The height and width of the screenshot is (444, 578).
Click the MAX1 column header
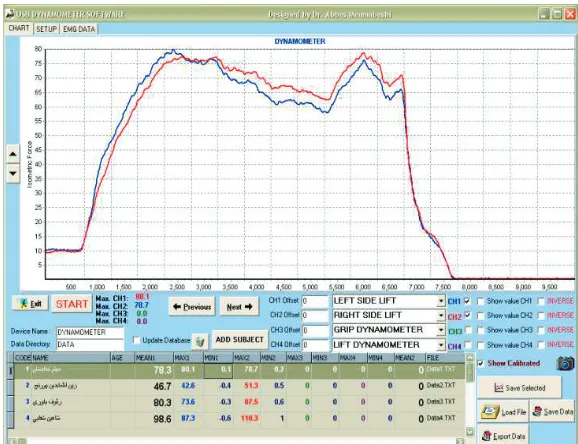click(x=188, y=358)
